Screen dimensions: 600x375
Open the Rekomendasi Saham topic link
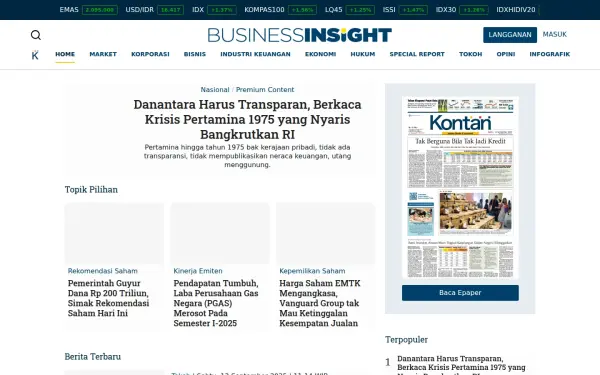[x=103, y=271]
